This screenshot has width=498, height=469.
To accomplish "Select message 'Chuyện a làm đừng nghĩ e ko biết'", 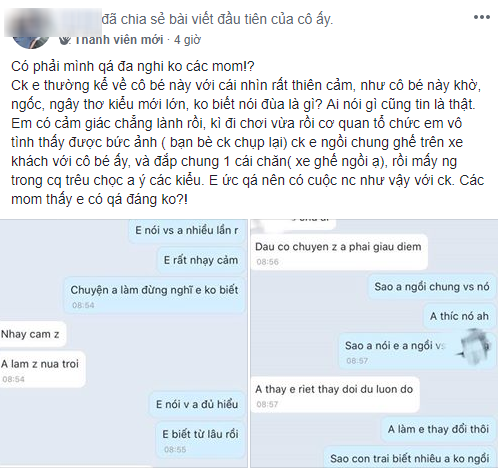I will point(154,295).
